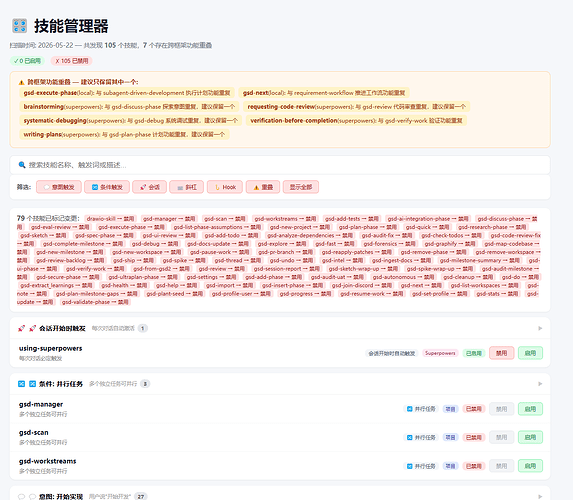Click the '0 已启用' status pill
This screenshot has height=500, width=573.
point(27,61)
